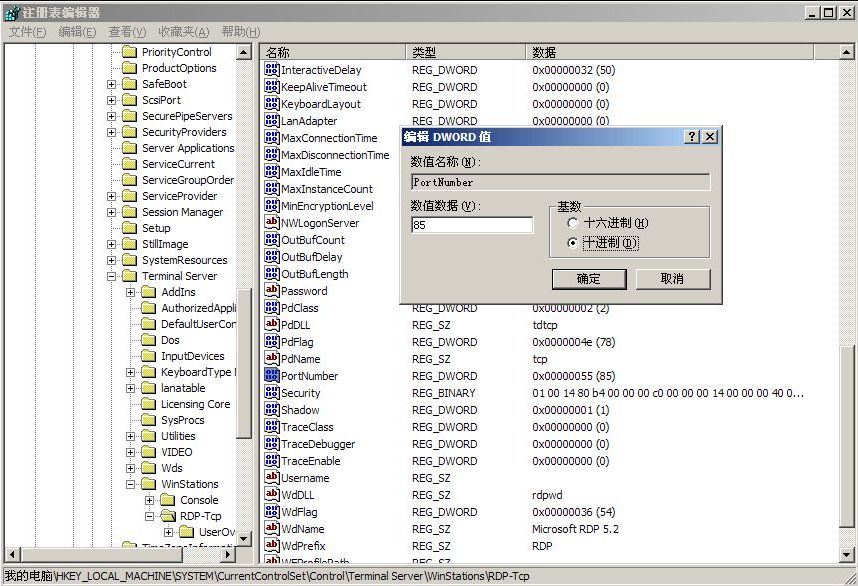The height and width of the screenshot is (586, 858).
Task: Click the value data input field
Action: (472, 226)
